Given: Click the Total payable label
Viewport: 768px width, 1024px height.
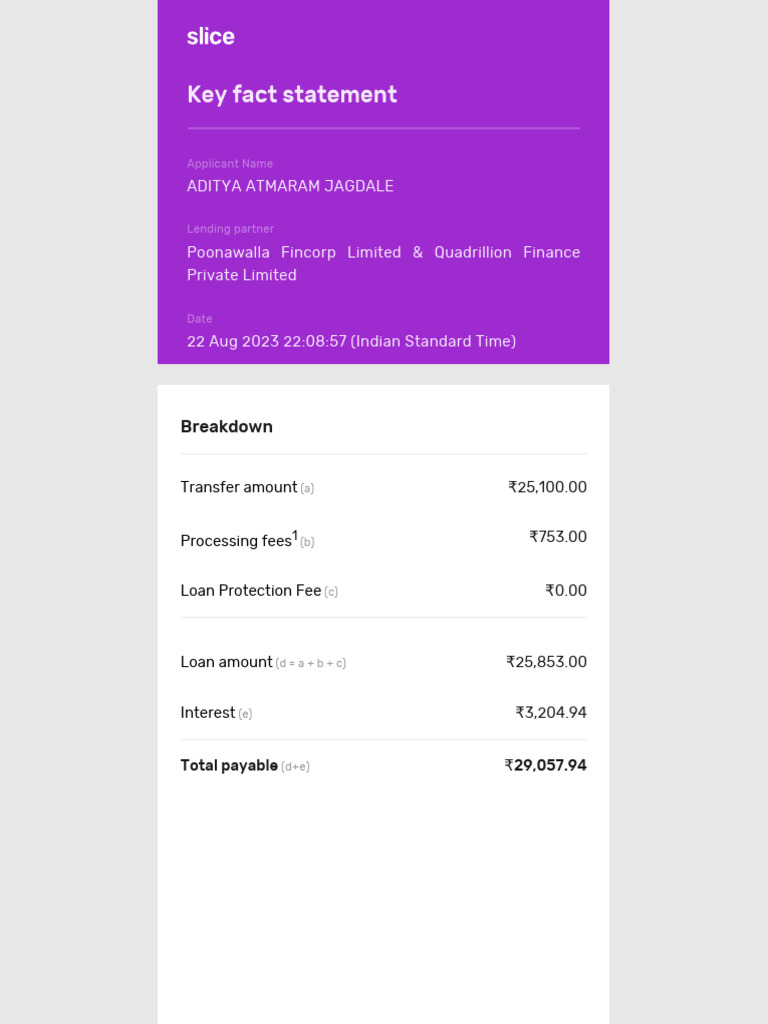Looking at the screenshot, I should click(x=229, y=766).
